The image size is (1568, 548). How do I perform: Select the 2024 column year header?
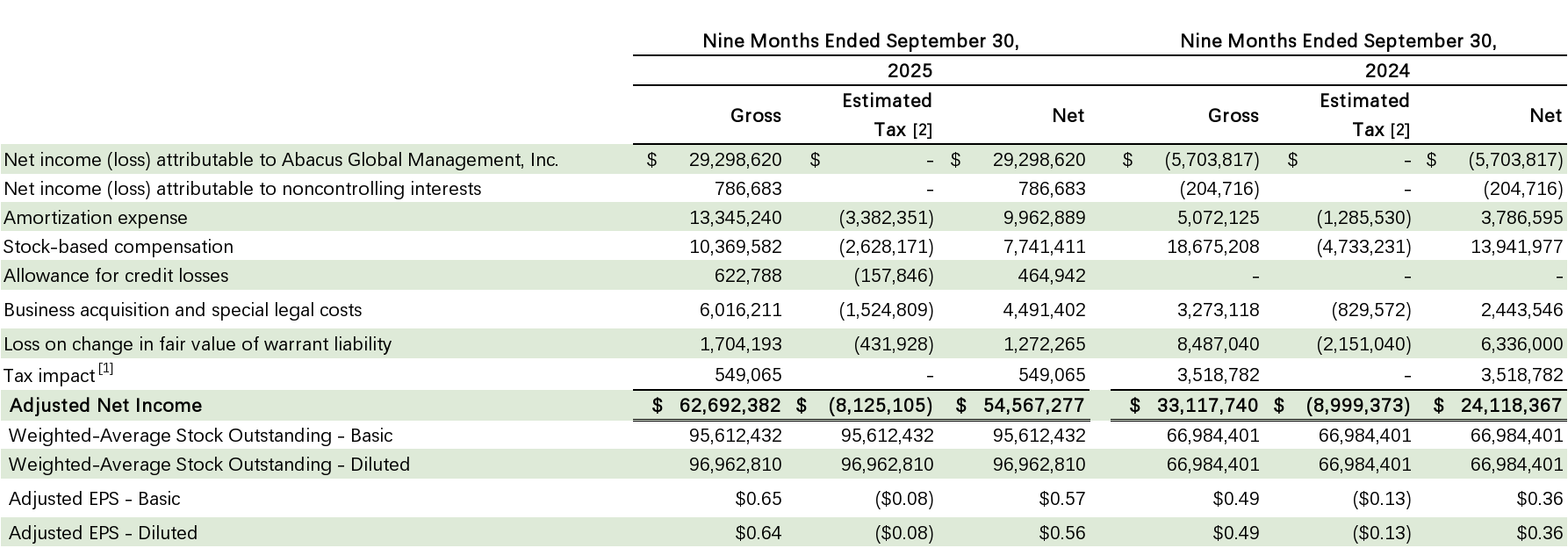coord(1387,70)
